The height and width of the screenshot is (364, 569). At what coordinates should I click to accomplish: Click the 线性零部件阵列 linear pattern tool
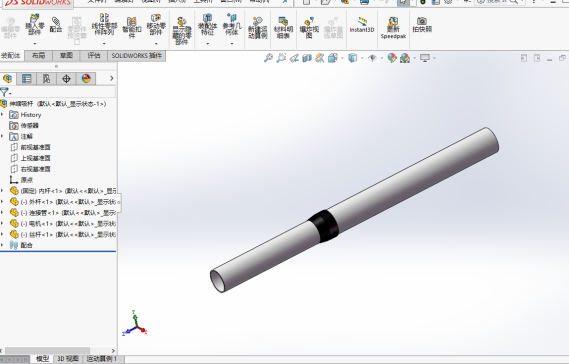pyautogui.click(x=104, y=25)
